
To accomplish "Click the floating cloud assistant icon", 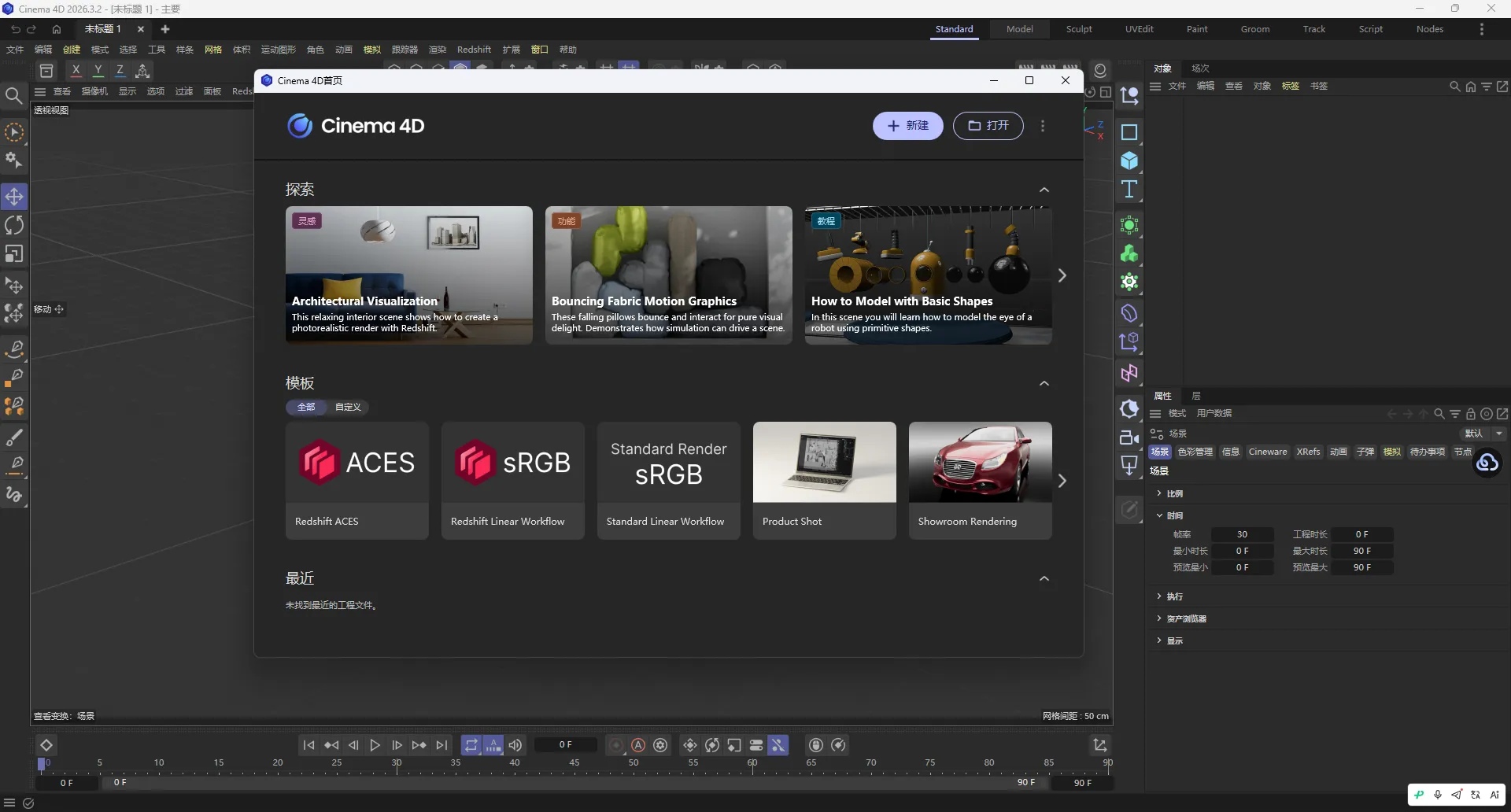I will point(1487,463).
